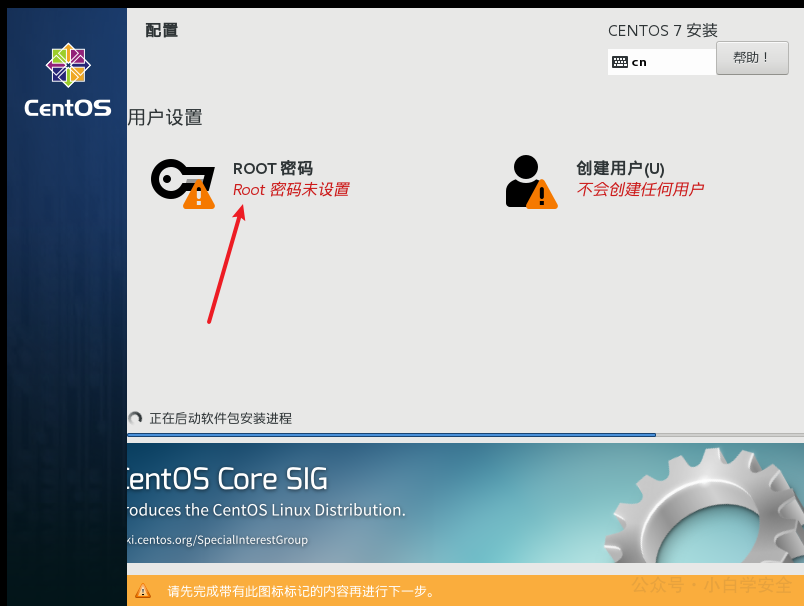Select '正在启动软件包安装进程' status text
The width and height of the screenshot is (804, 606).
pyautogui.click(x=220, y=418)
